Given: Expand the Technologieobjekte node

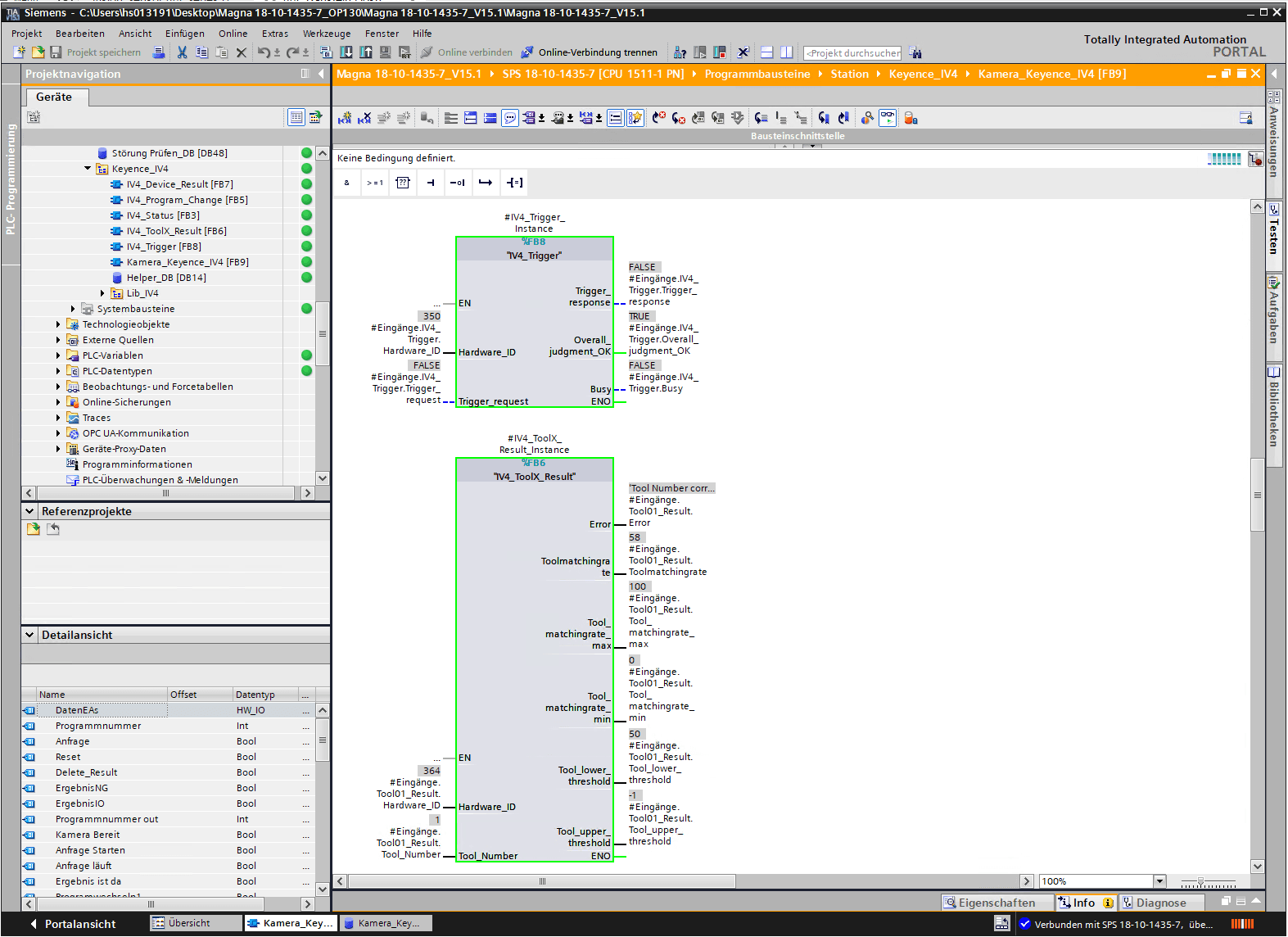Looking at the screenshot, I should click(x=58, y=324).
